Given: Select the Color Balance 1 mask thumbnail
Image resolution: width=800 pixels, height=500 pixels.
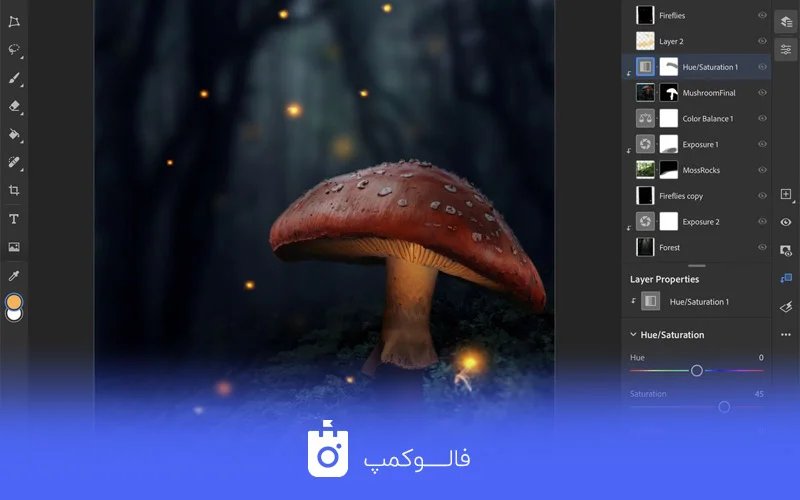Looking at the screenshot, I should tap(668, 118).
